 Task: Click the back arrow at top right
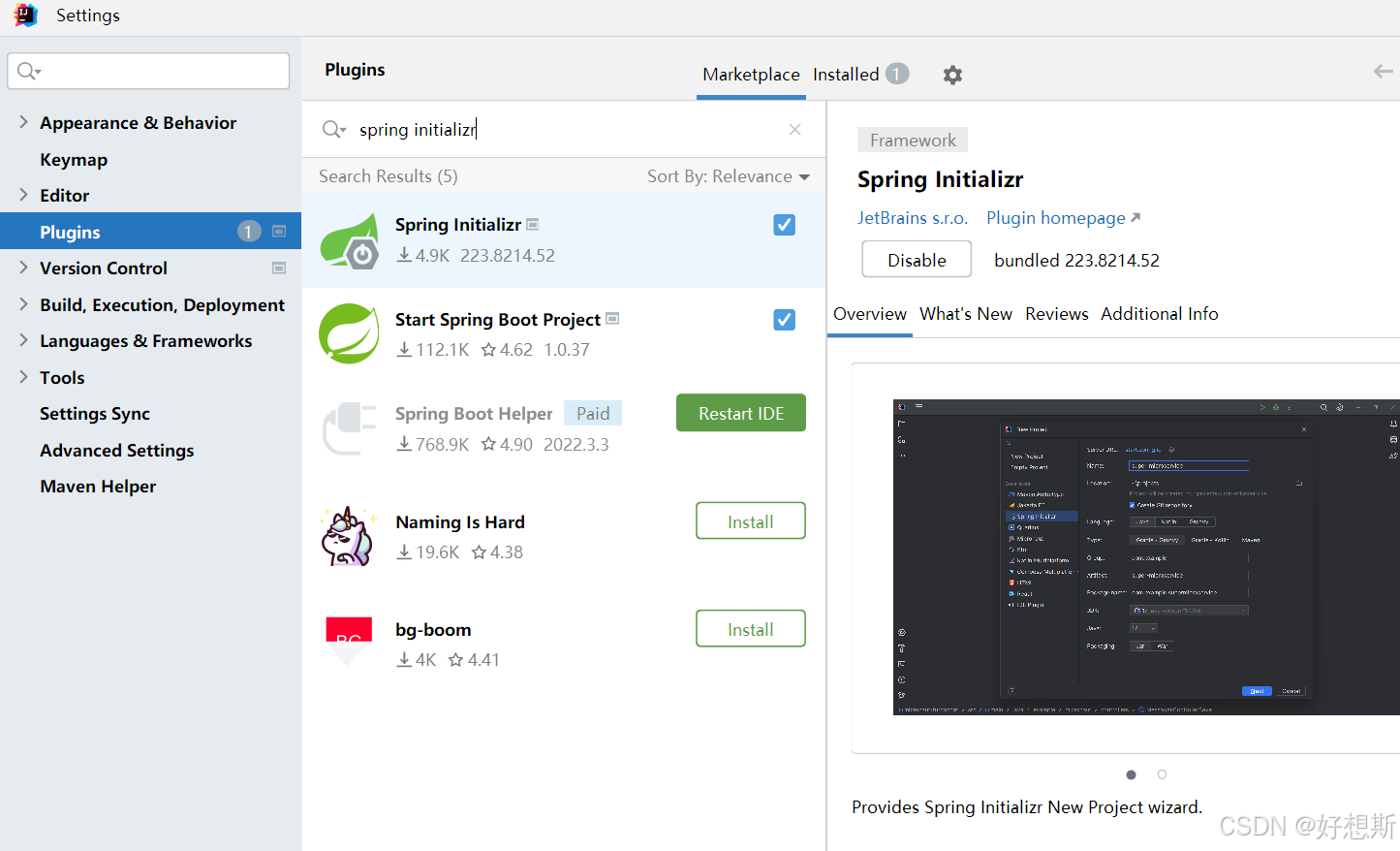coord(1383,71)
